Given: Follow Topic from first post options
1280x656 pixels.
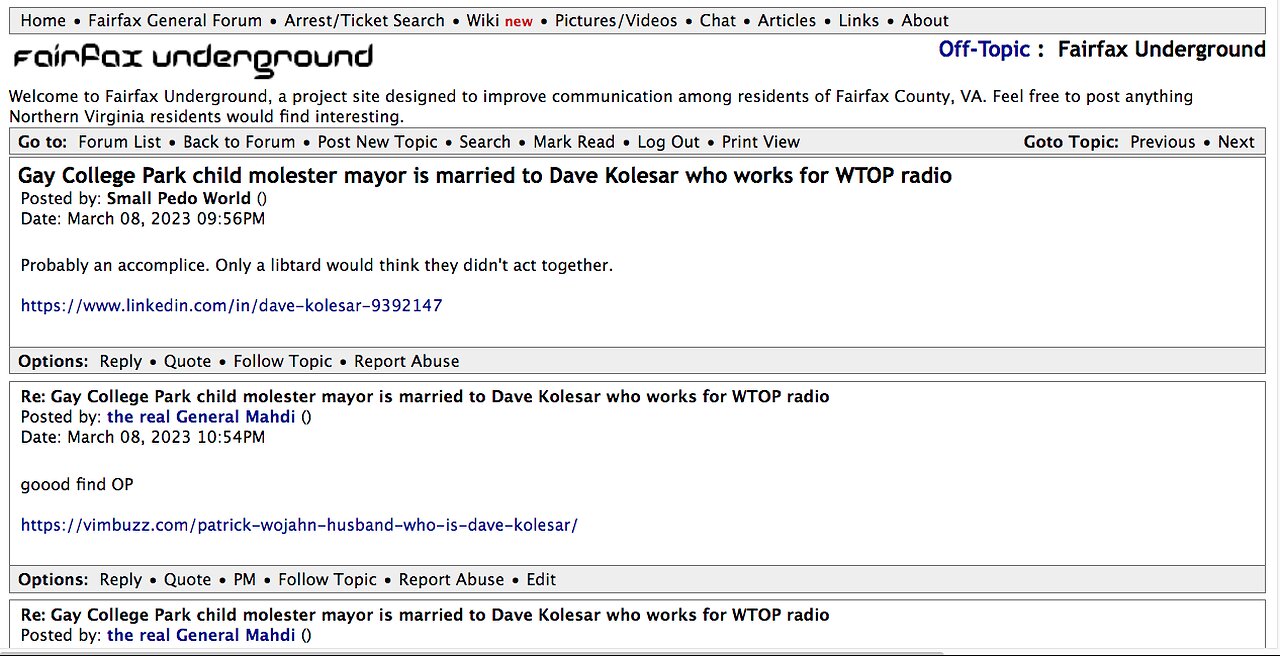Looking at the screenshot, I should pos(283,361).
